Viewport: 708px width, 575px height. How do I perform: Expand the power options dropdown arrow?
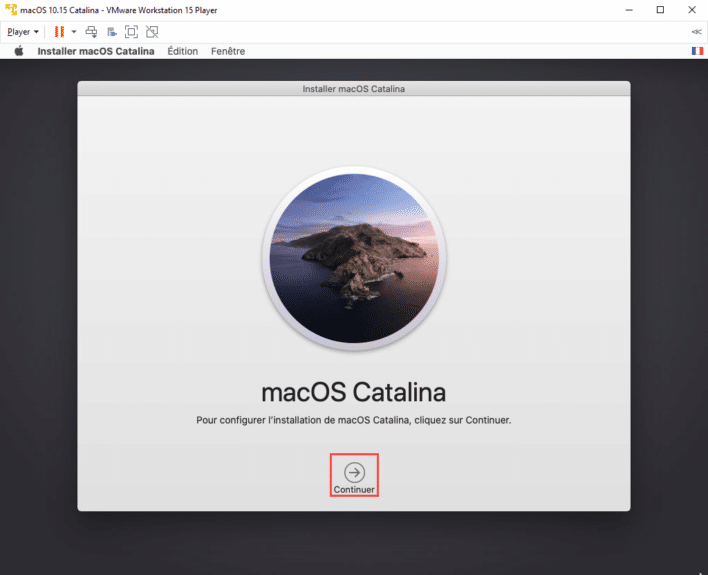click(x=74, y=32)
